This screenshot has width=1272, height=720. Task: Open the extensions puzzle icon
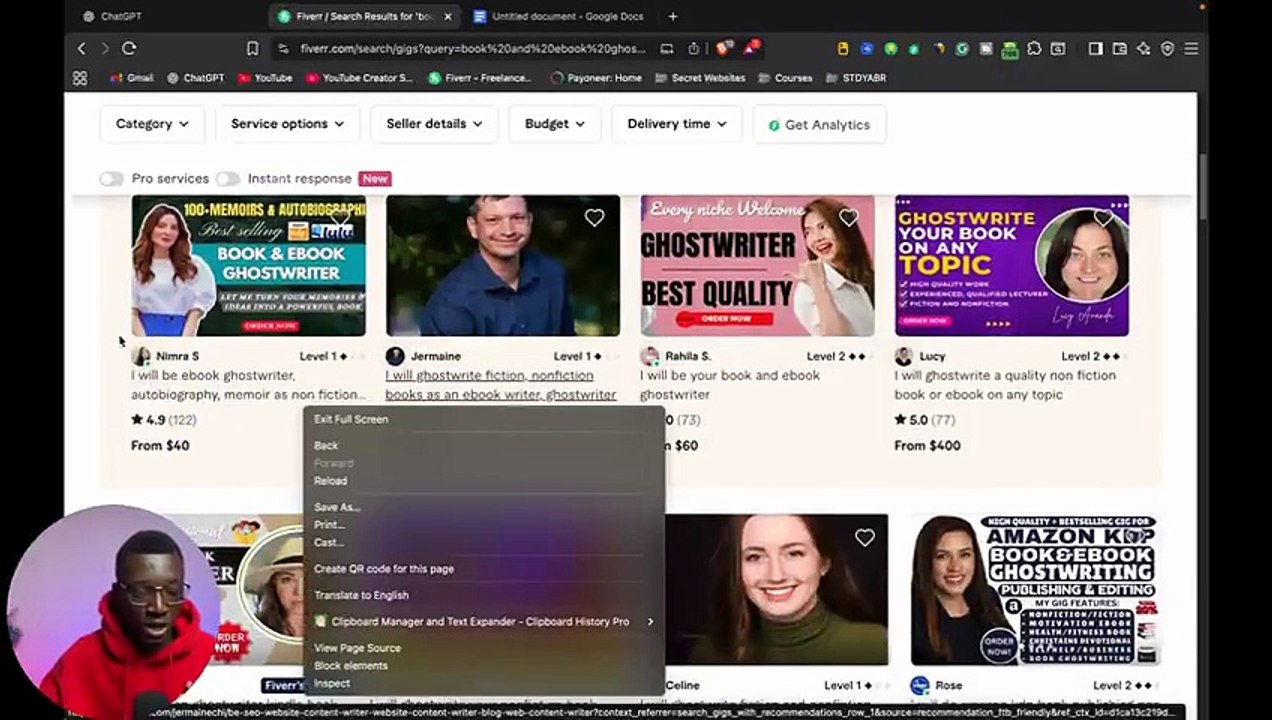pyautogui.click(x=1035, y=48)
